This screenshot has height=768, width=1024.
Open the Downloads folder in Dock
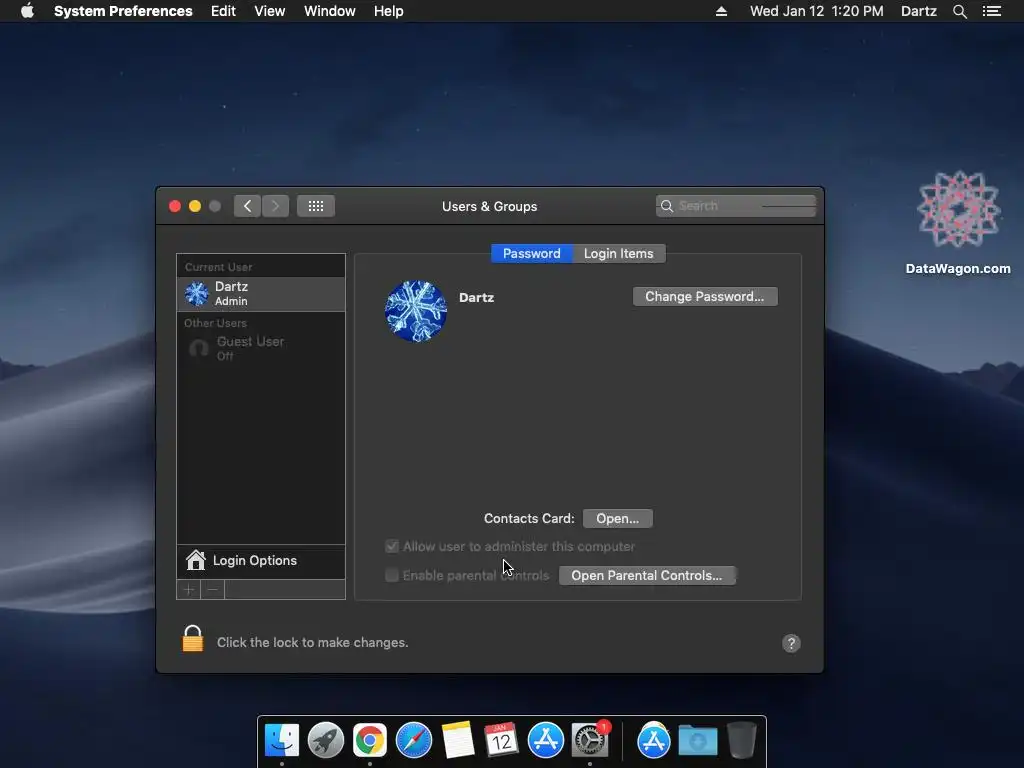697,741
